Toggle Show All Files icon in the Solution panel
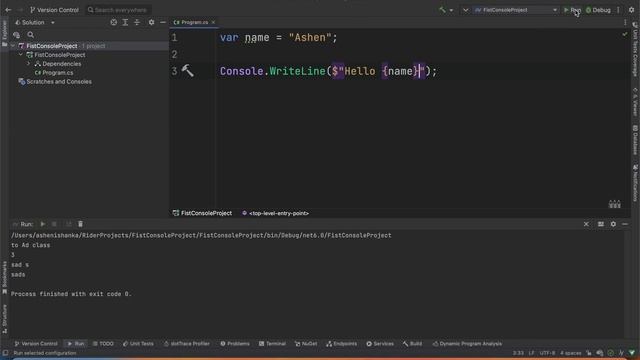This screenshot has width=640, height=360. [x=16, y=35]
